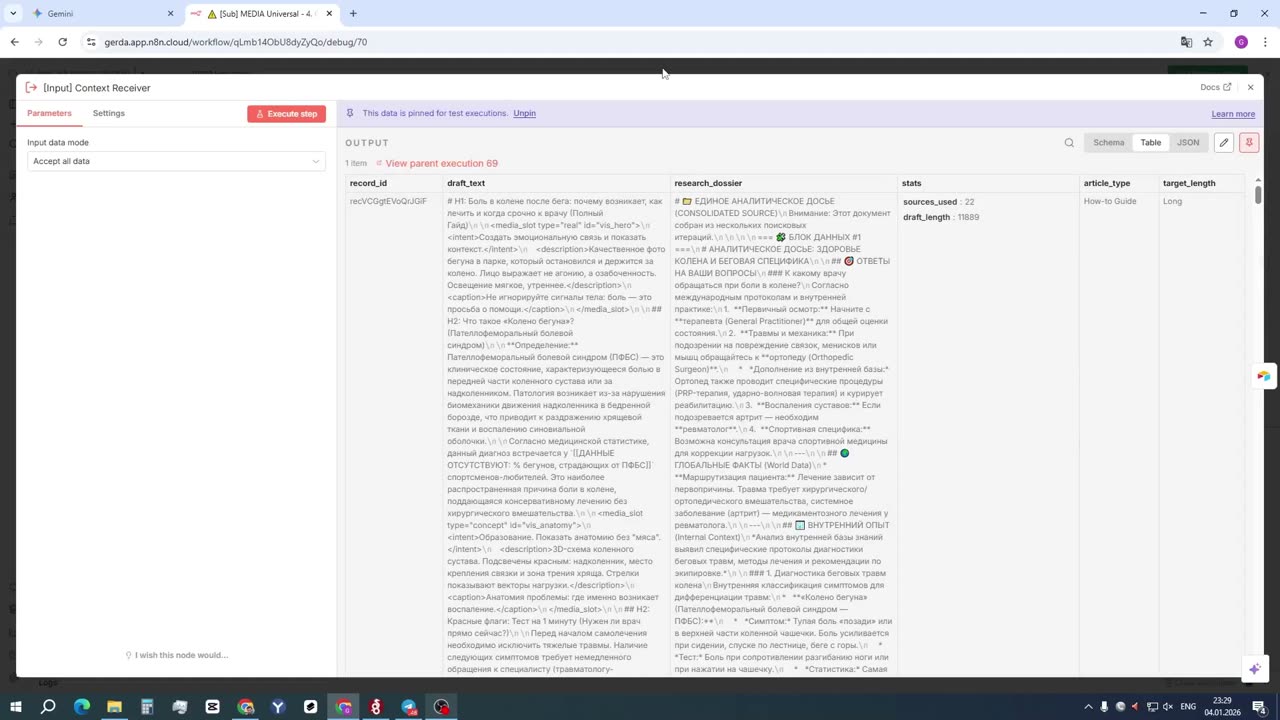Viewport: 1280px width, 720px height.
Task: Select the Table output view
Action: coord(1151,143)
